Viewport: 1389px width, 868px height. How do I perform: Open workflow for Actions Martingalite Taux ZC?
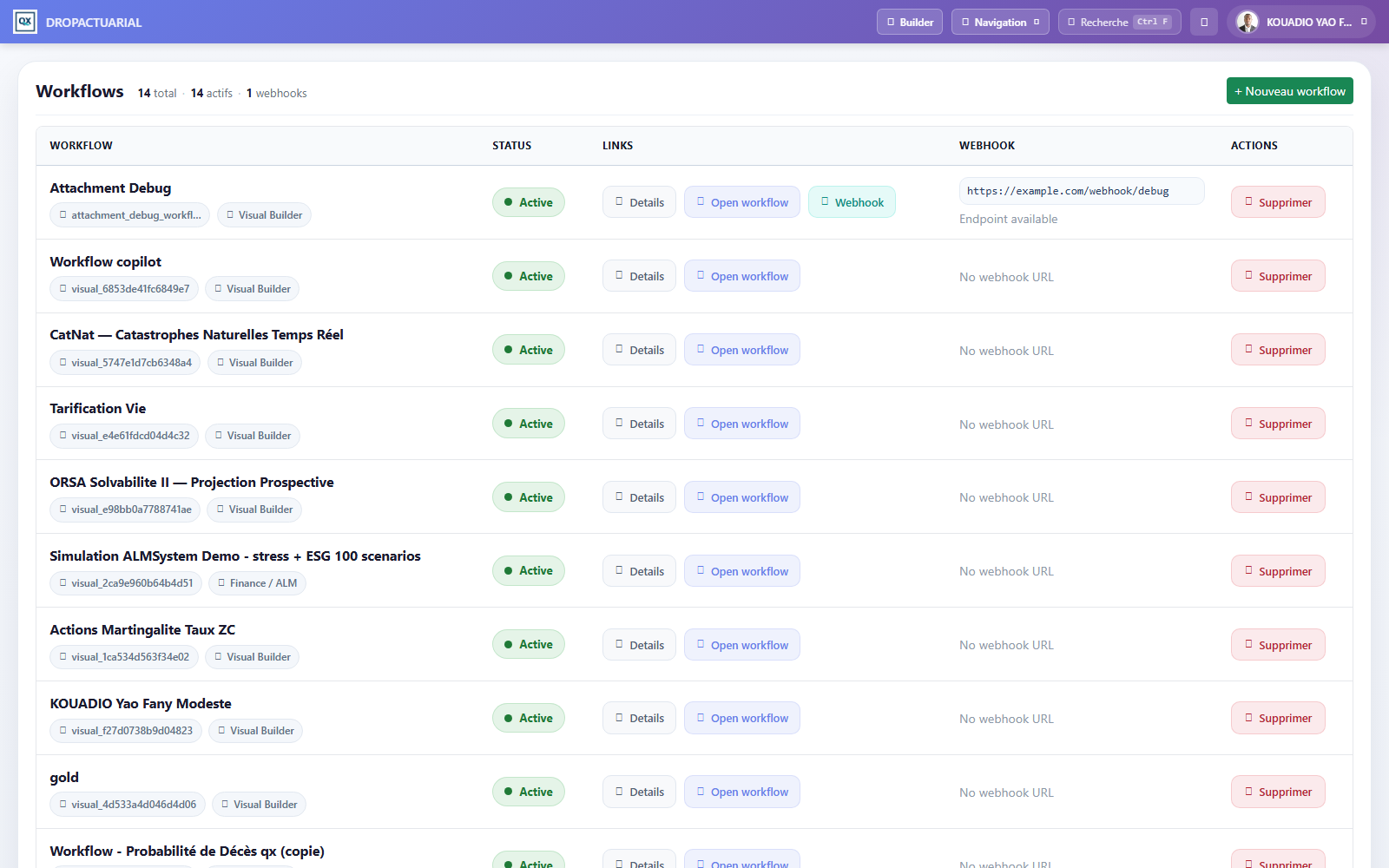[x=742, y=645]
